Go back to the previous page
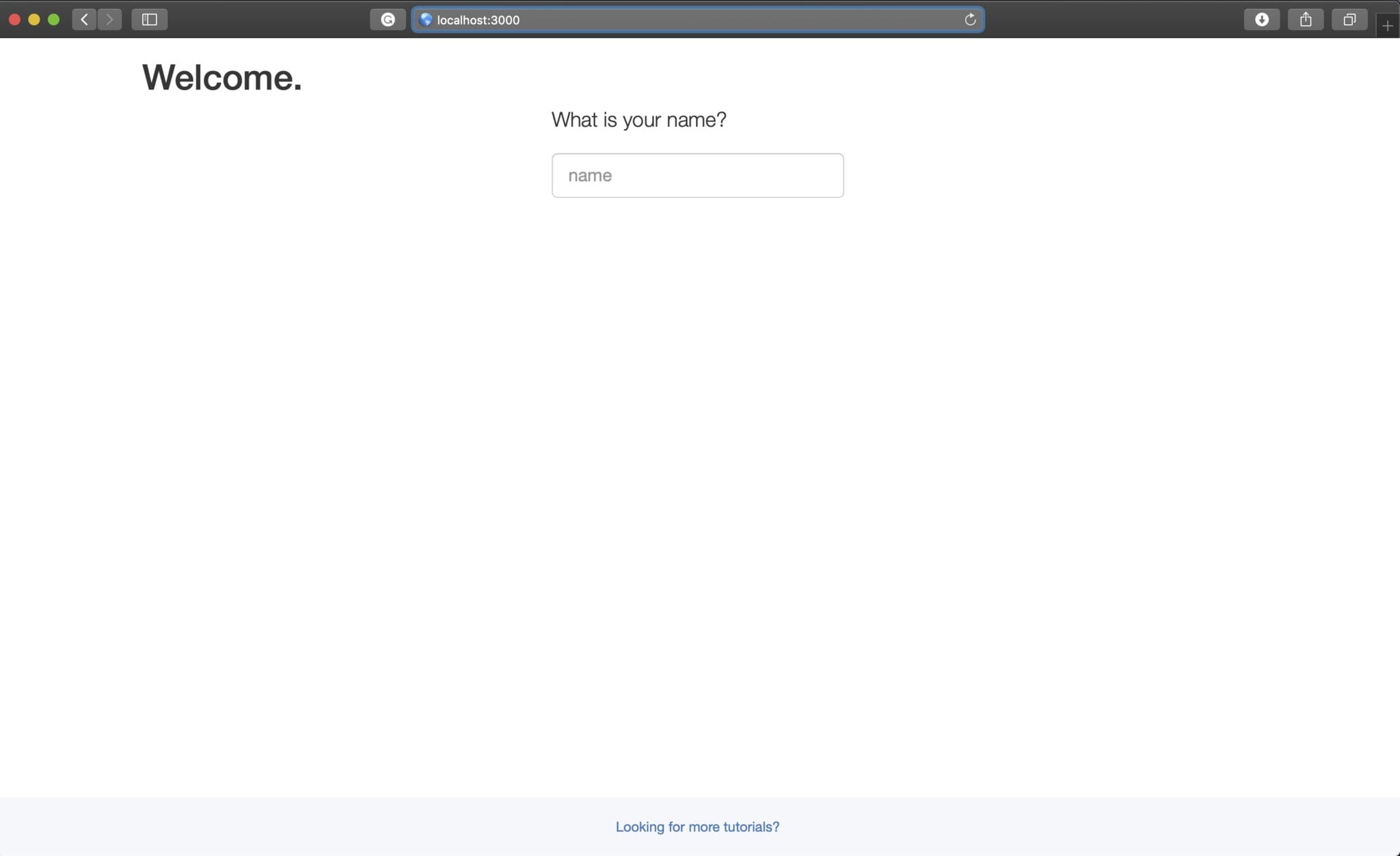This screenshot has width=1400, height=856. pyautogui.click(x=84, y=20)
